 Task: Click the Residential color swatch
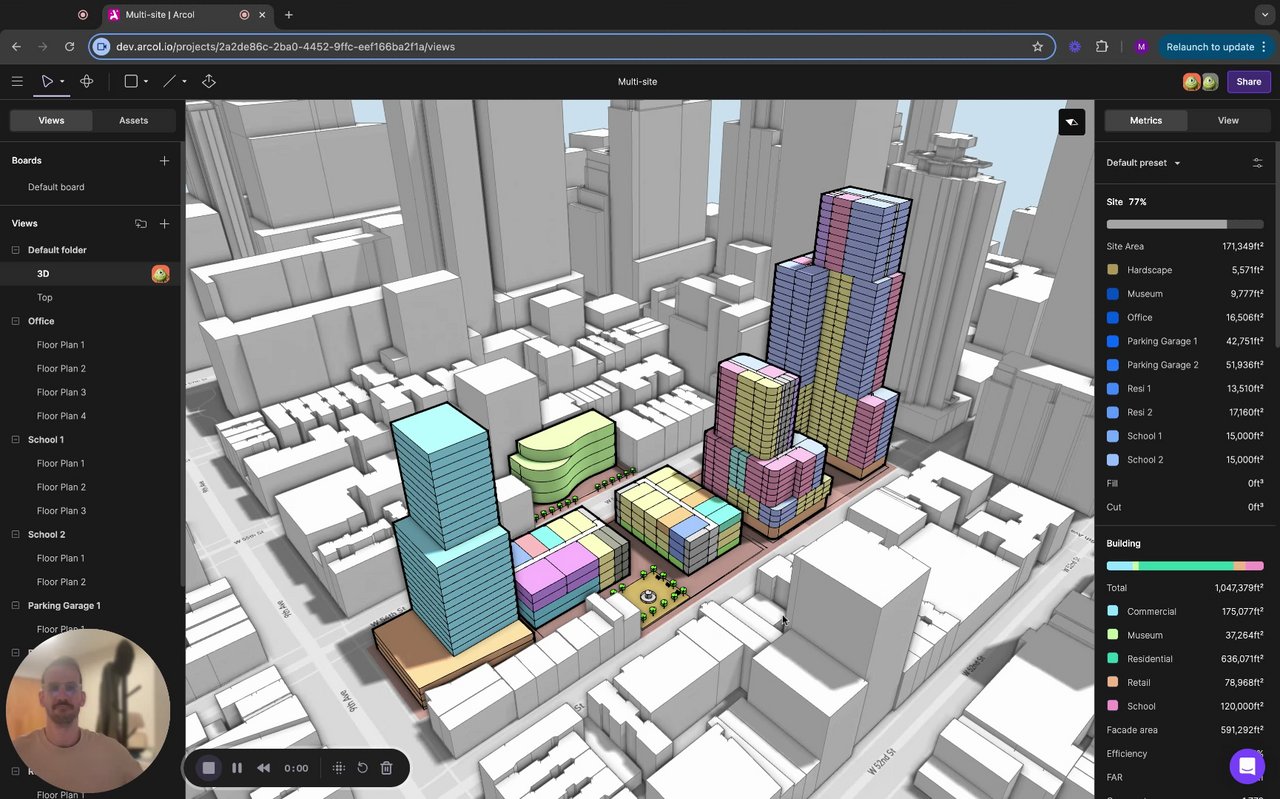point(1113,659)
